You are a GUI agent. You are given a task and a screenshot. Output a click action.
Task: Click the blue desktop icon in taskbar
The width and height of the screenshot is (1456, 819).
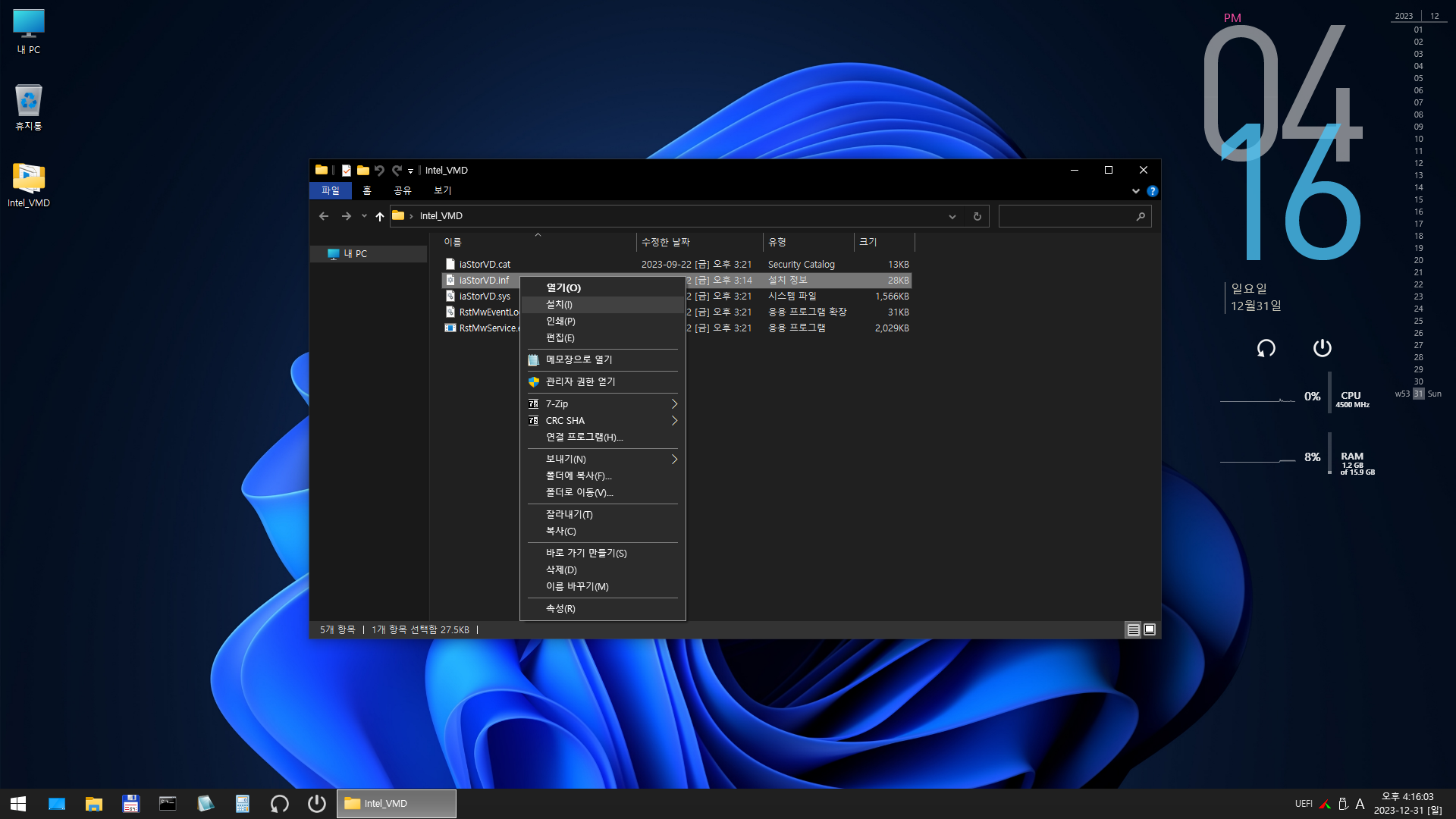pyautogui.click(x=57, y=804)
